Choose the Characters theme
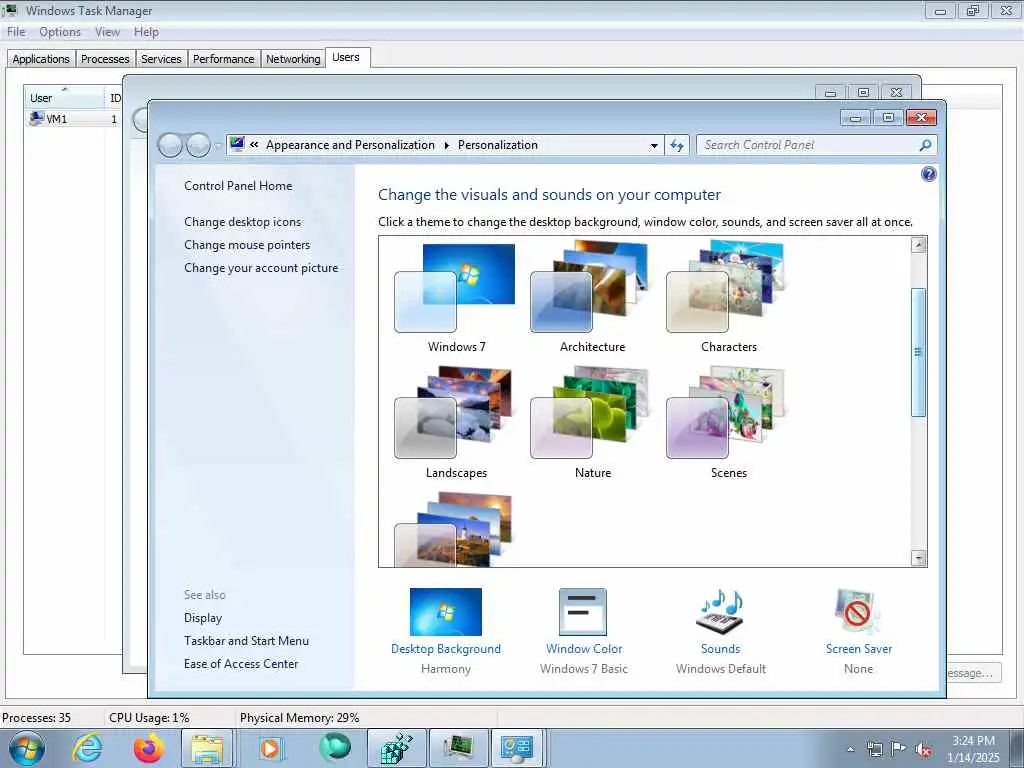 click(x=728, y=297)
